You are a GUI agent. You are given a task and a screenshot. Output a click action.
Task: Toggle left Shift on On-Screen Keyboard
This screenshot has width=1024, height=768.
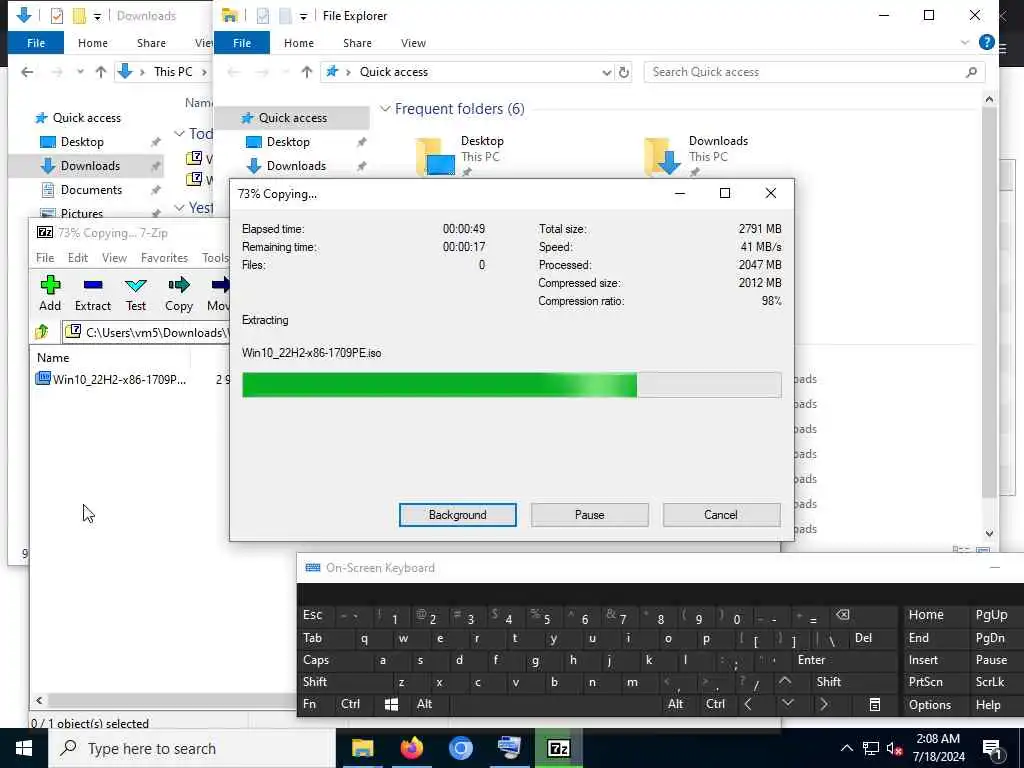[315, 682]
